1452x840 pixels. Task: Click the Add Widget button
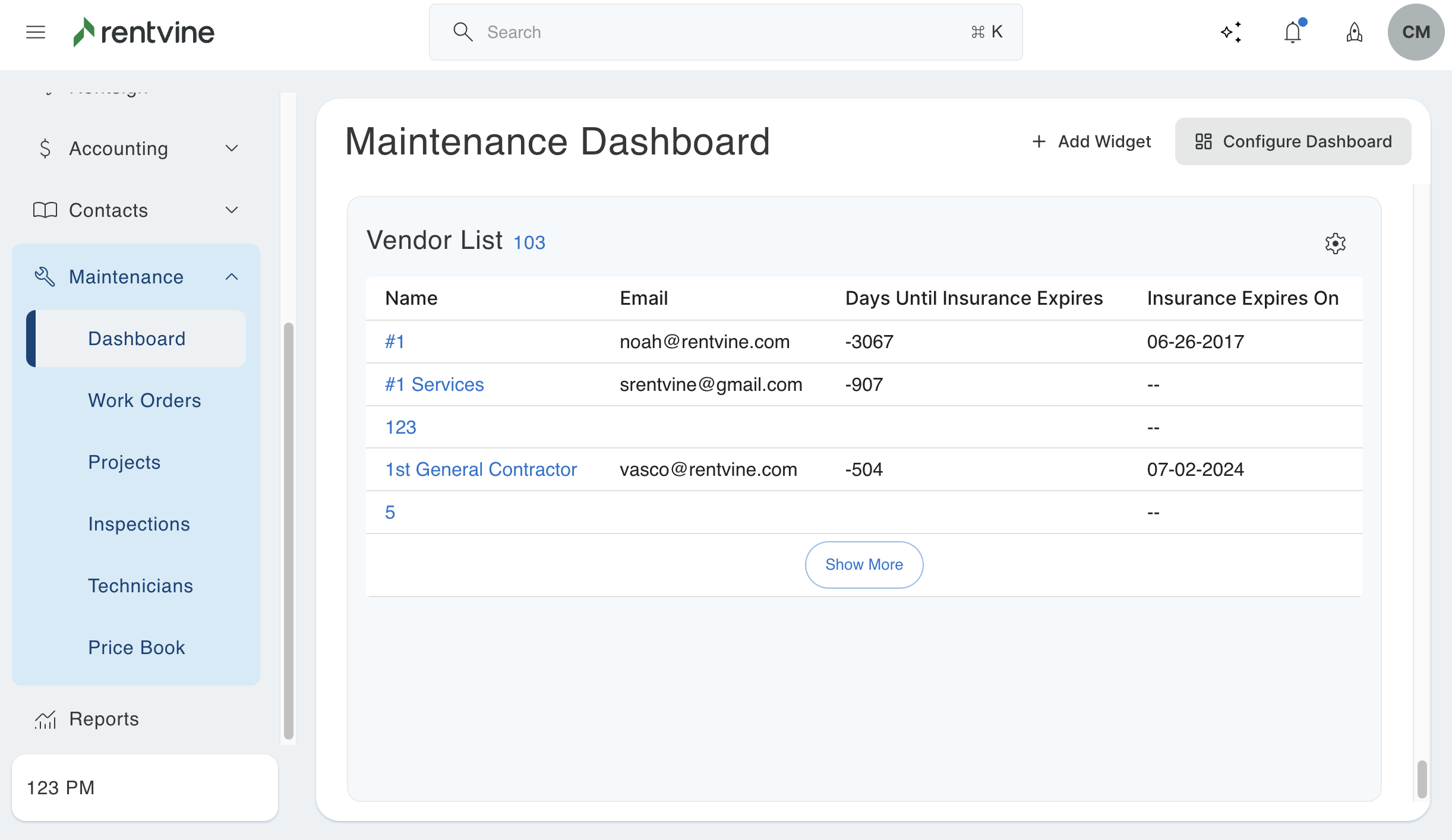(1091, 141)
